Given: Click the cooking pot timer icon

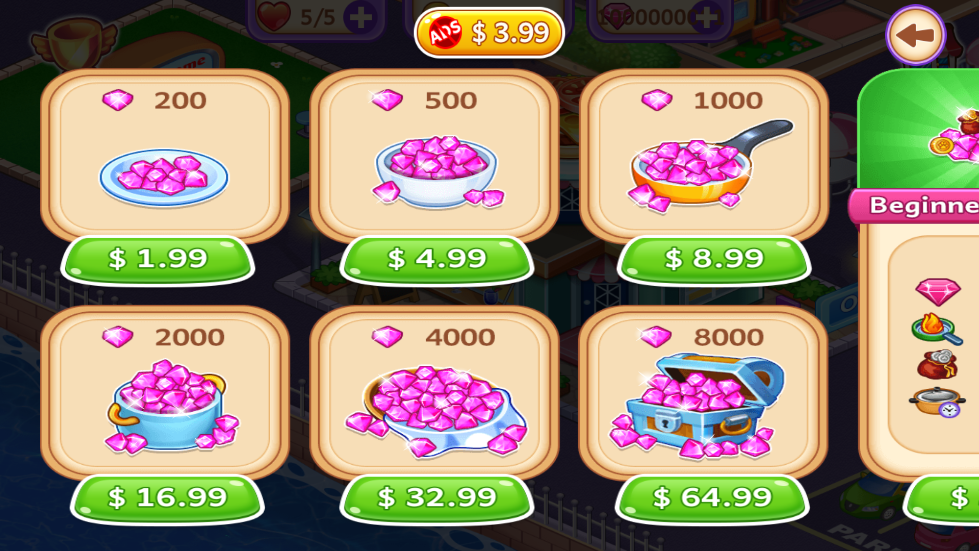Looking at the screenshot, I should tap(936, 402).
